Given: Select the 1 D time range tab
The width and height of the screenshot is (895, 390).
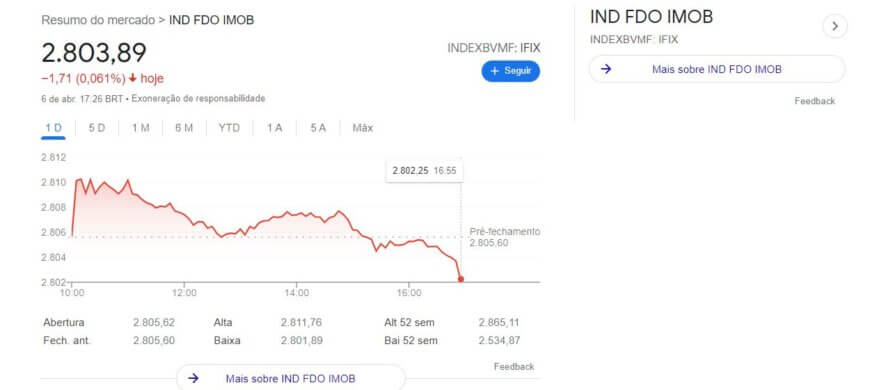Looking at the screenshot, I should [53, 128].
